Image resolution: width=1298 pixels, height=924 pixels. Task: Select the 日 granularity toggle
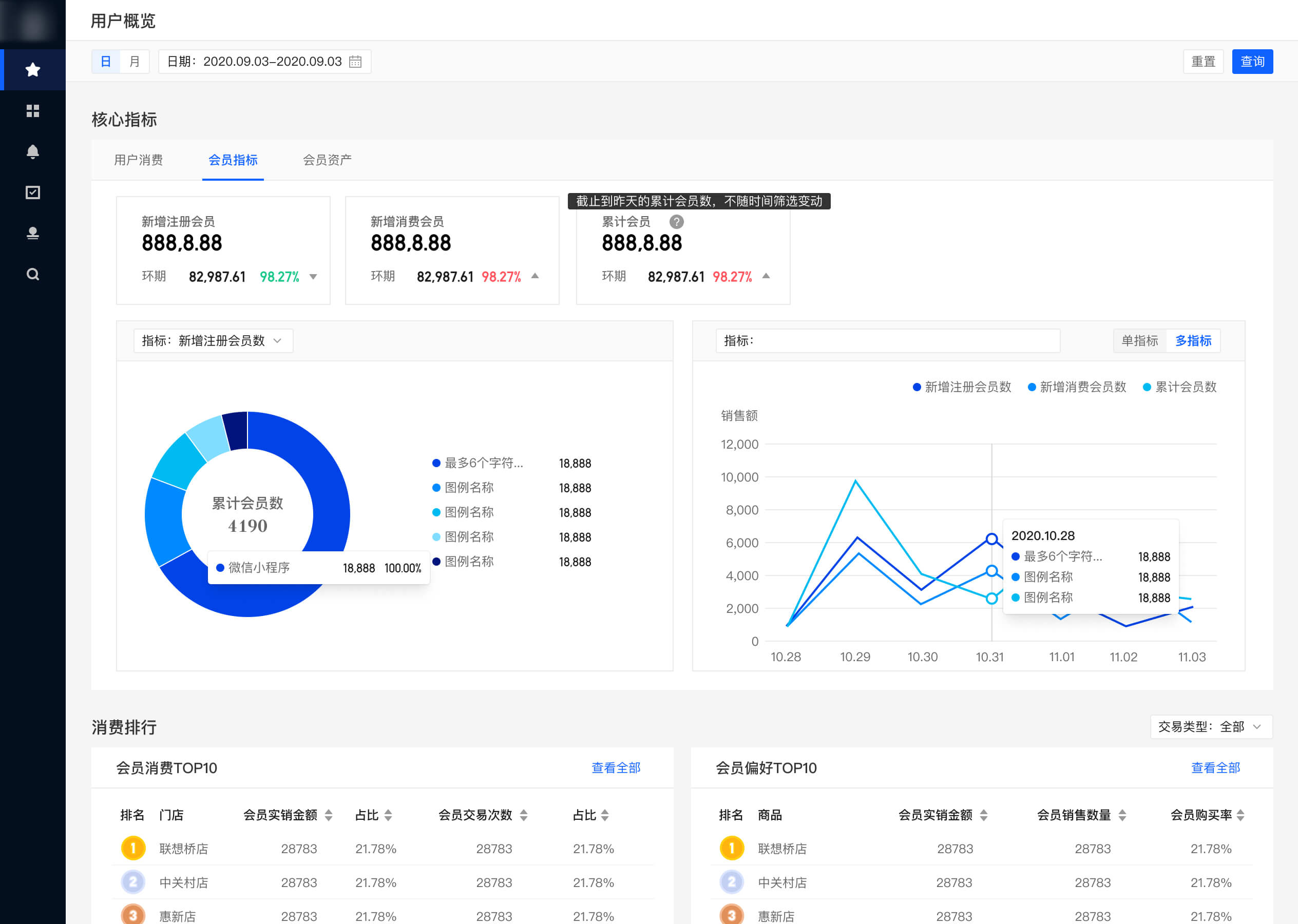pyautogui.click(x=106, y=62)
